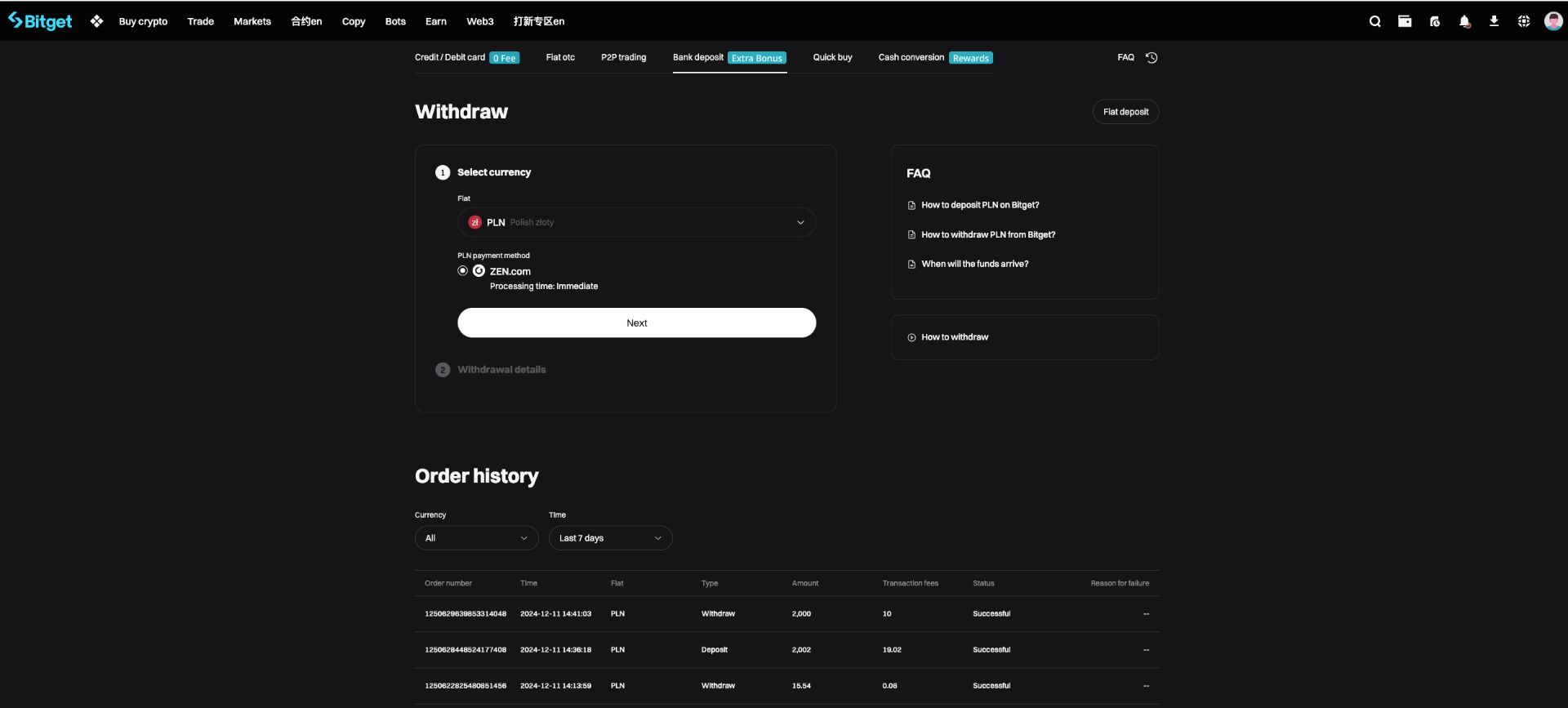The height and width of the screenshot is (708, 1568).
Task: Open the user profile avatar
Action: pyautogui.click(x=1553, y=21)
